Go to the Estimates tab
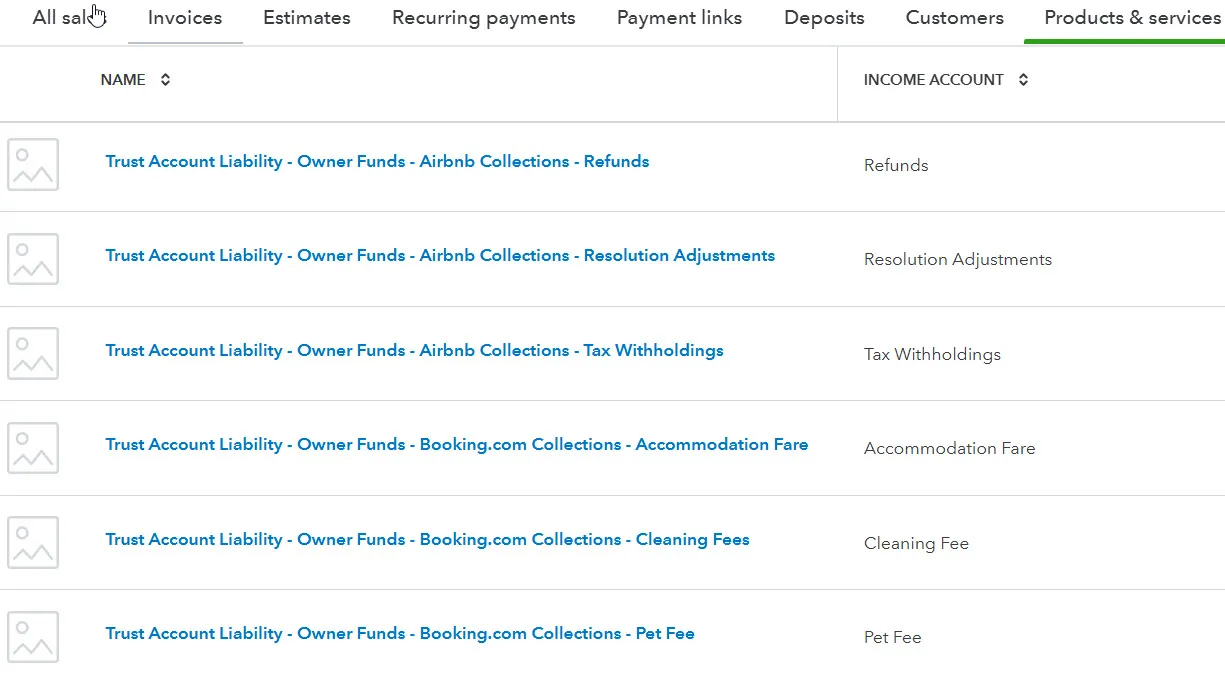This screenshot has height=677, width=1225. (307, 18)
